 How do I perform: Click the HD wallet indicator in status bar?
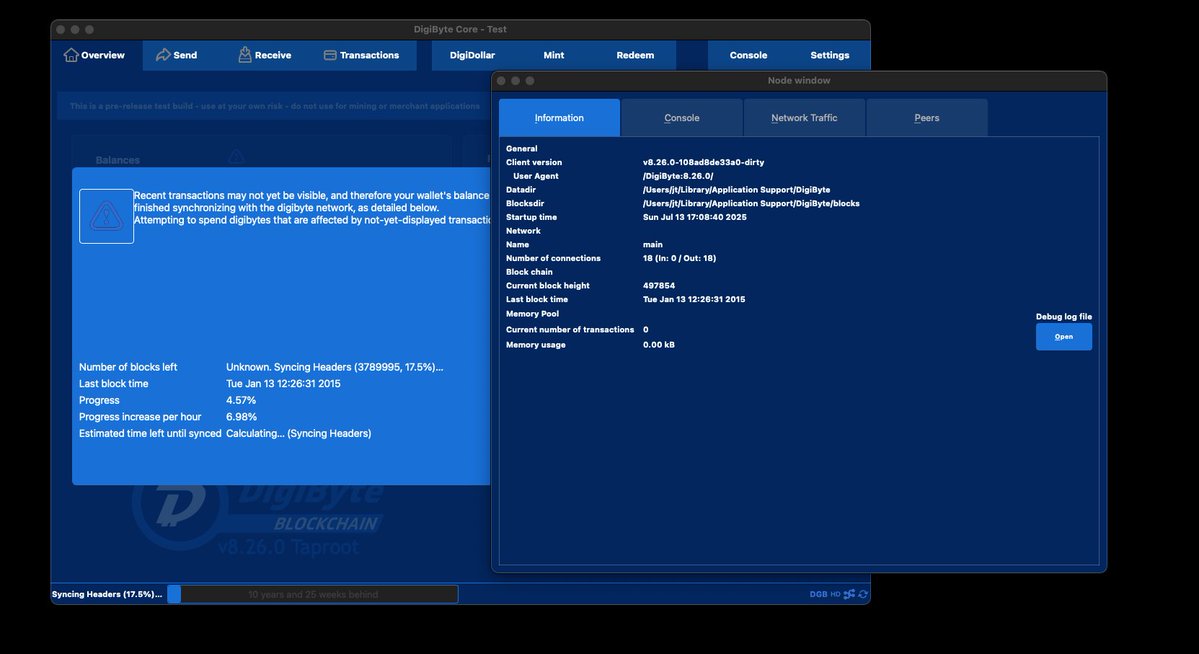pyautogui.click(x=835, y=594)
